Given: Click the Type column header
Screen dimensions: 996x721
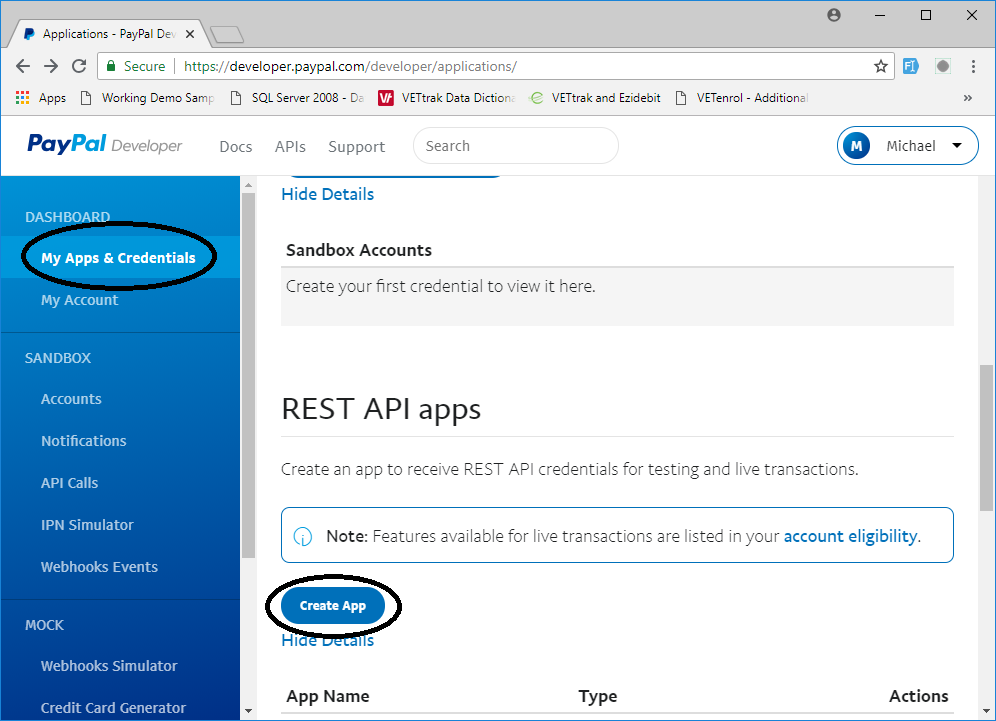Looking at the screenshot, I should click(598, 696).
